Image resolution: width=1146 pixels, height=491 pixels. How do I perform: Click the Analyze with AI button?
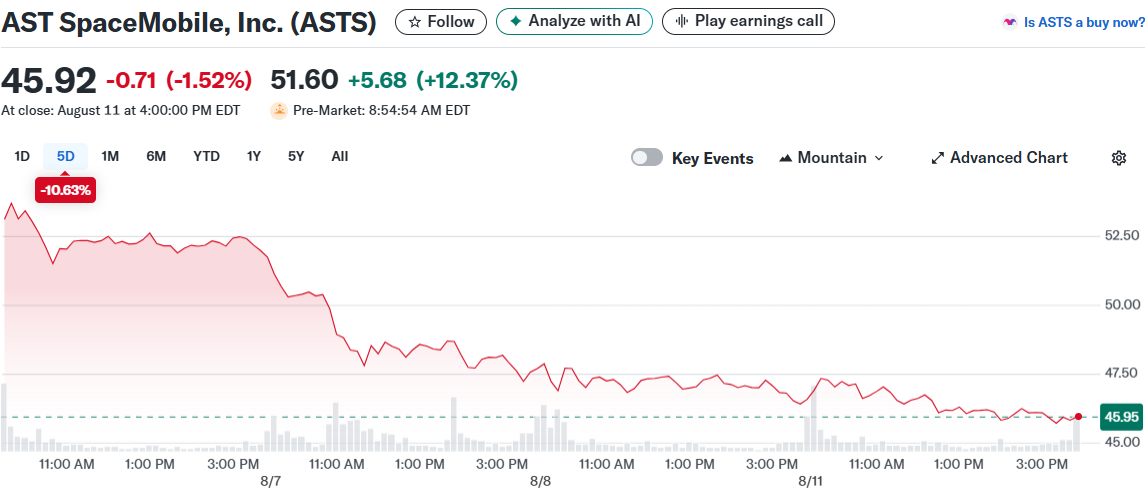574,21
